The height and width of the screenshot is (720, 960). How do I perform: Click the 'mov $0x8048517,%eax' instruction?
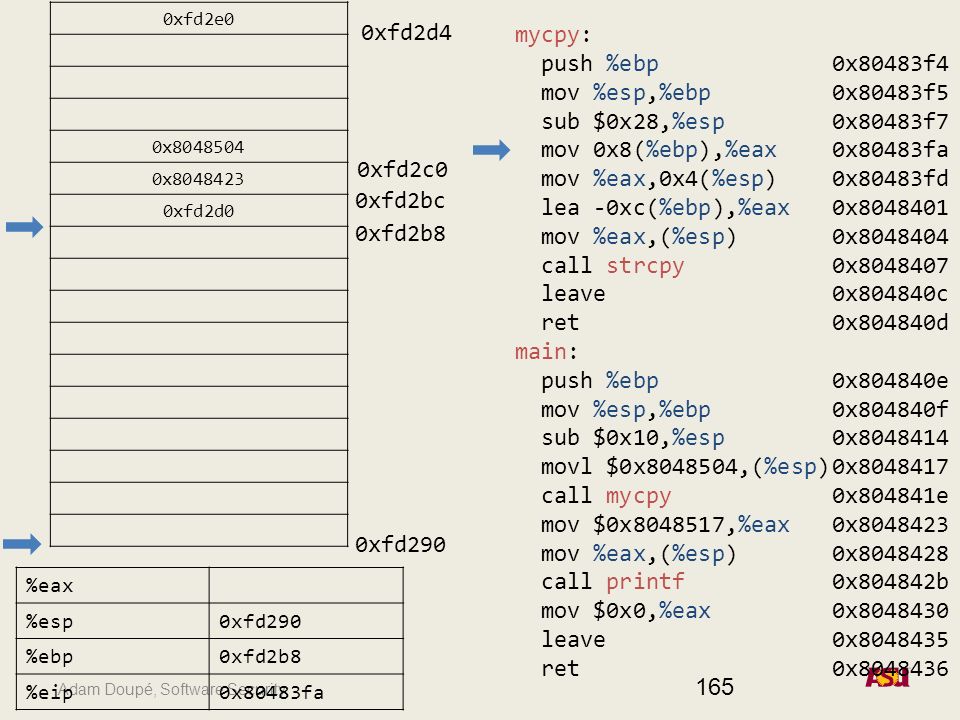point(665,525)
